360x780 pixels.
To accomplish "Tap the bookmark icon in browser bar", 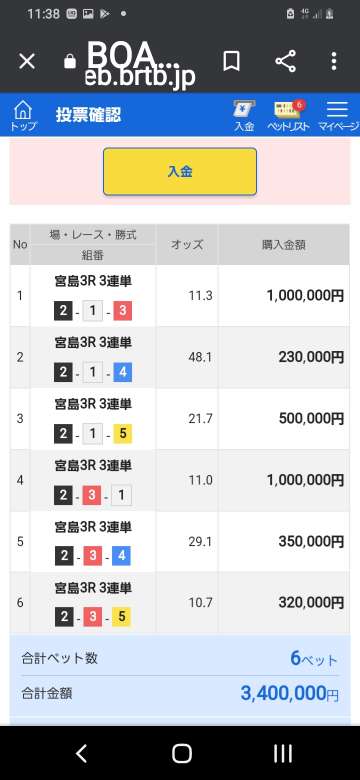I will (231, 62).
